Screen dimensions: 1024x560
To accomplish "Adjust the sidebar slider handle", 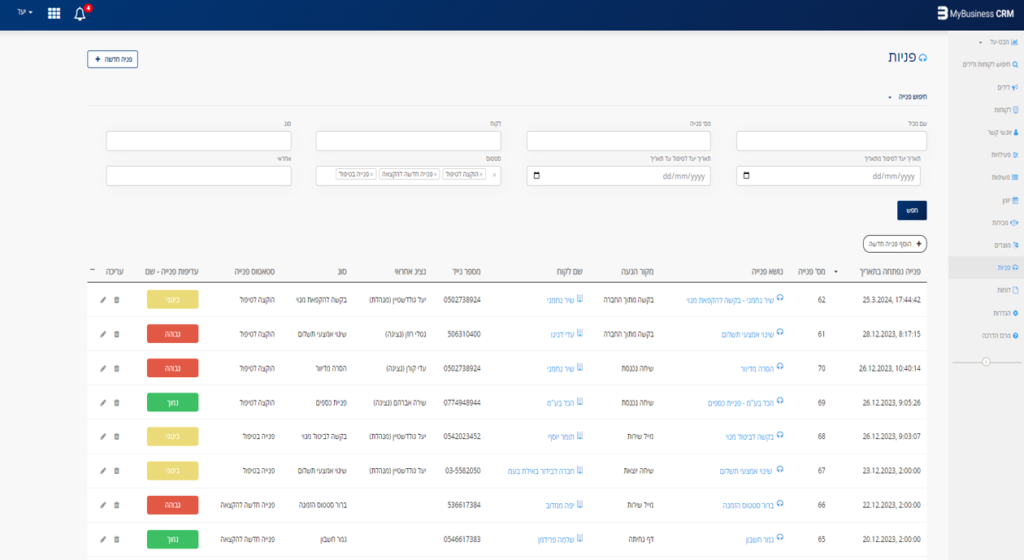I will click(x=986, y=362).
